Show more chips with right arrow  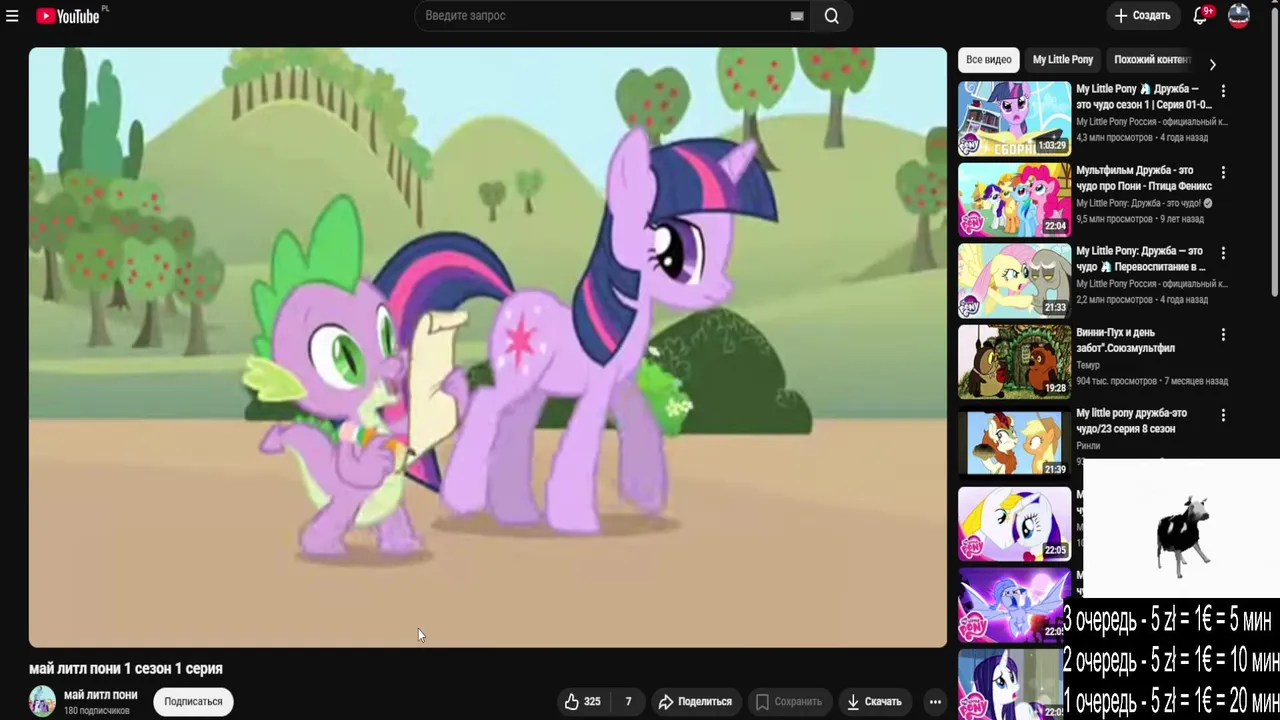pos(1212,64)
